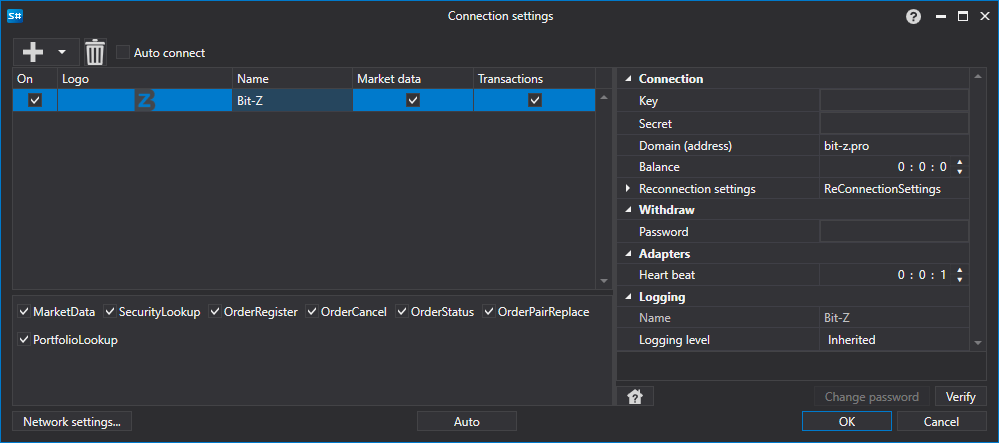
Task: Uncheck the OrderStatus checkbox
Action: tap(402, 312)
